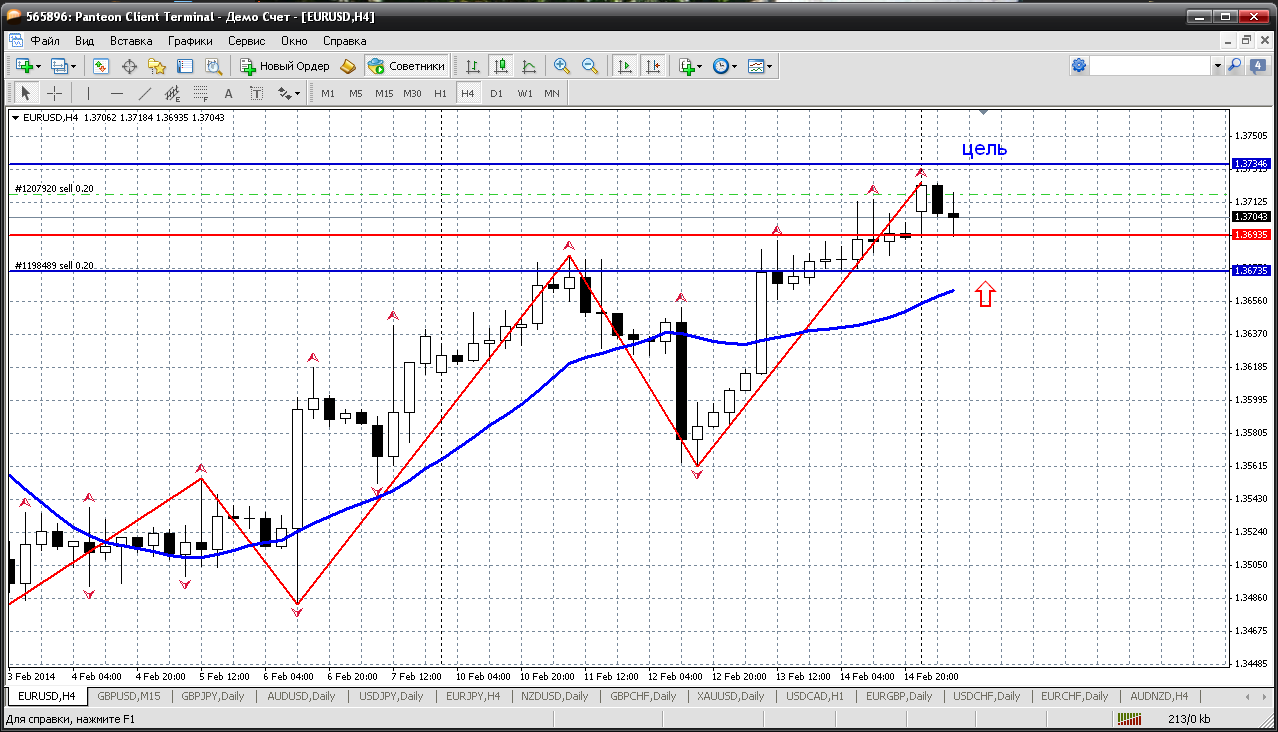Open the Market Watch window icon

pos(101,66)
